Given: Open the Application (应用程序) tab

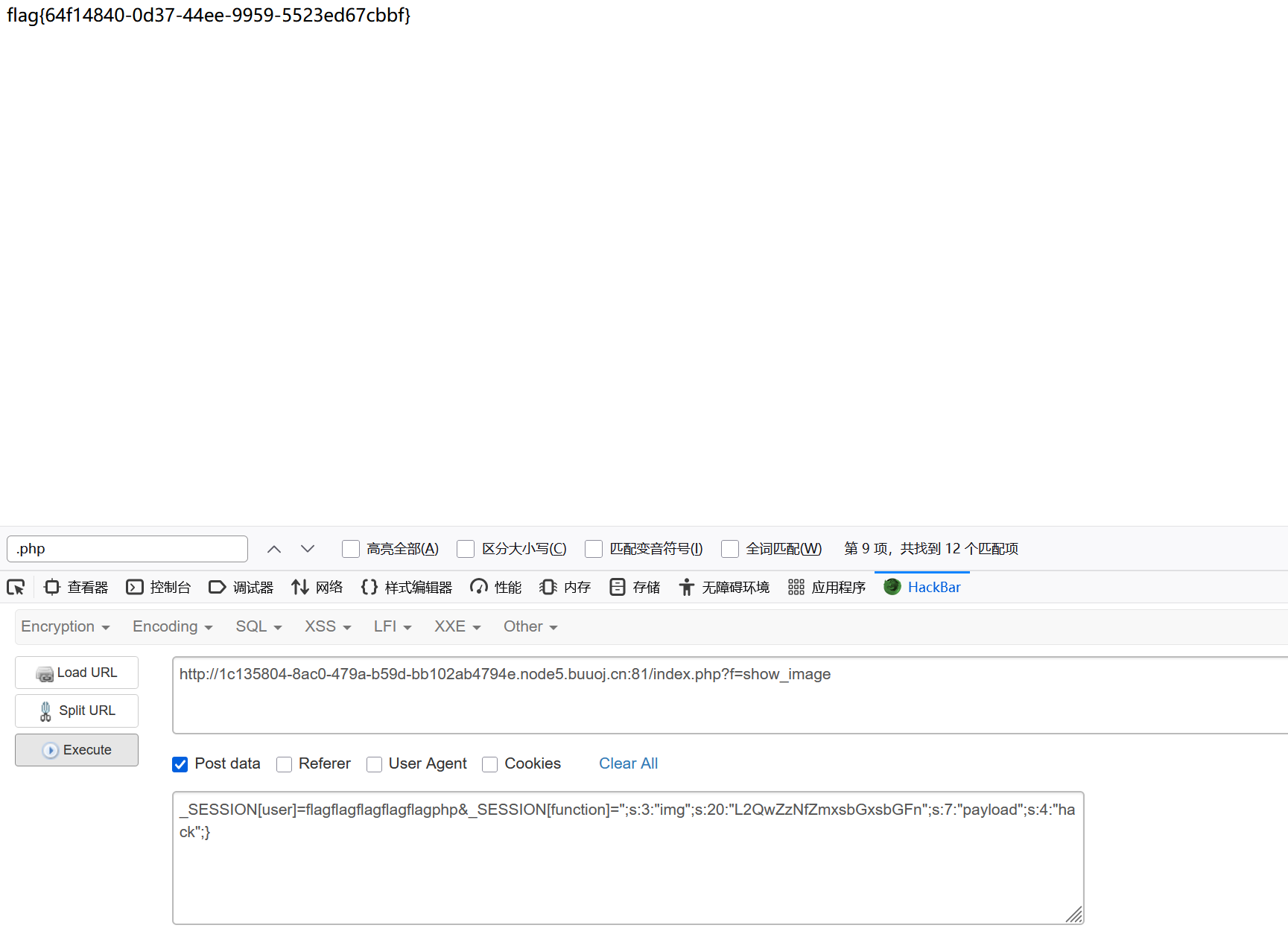Looking at the screenshot, I should 827,588.
